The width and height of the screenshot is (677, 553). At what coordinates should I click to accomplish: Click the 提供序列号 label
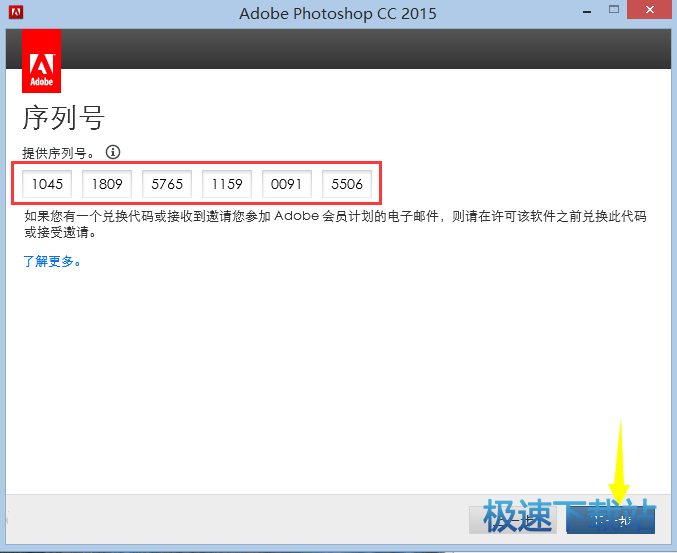click(60, 153)
